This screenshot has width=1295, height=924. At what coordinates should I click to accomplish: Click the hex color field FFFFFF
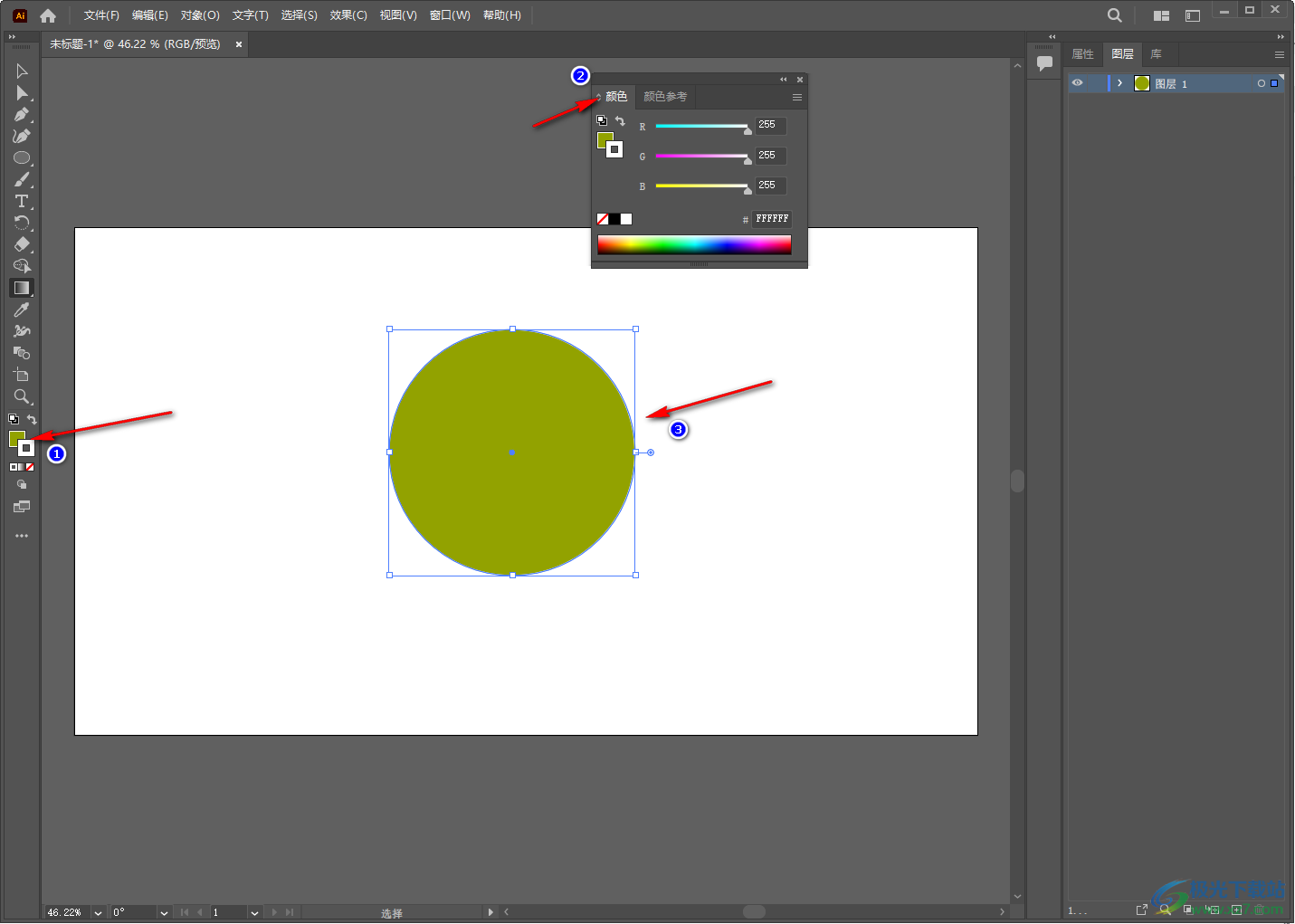click(772, 219)
